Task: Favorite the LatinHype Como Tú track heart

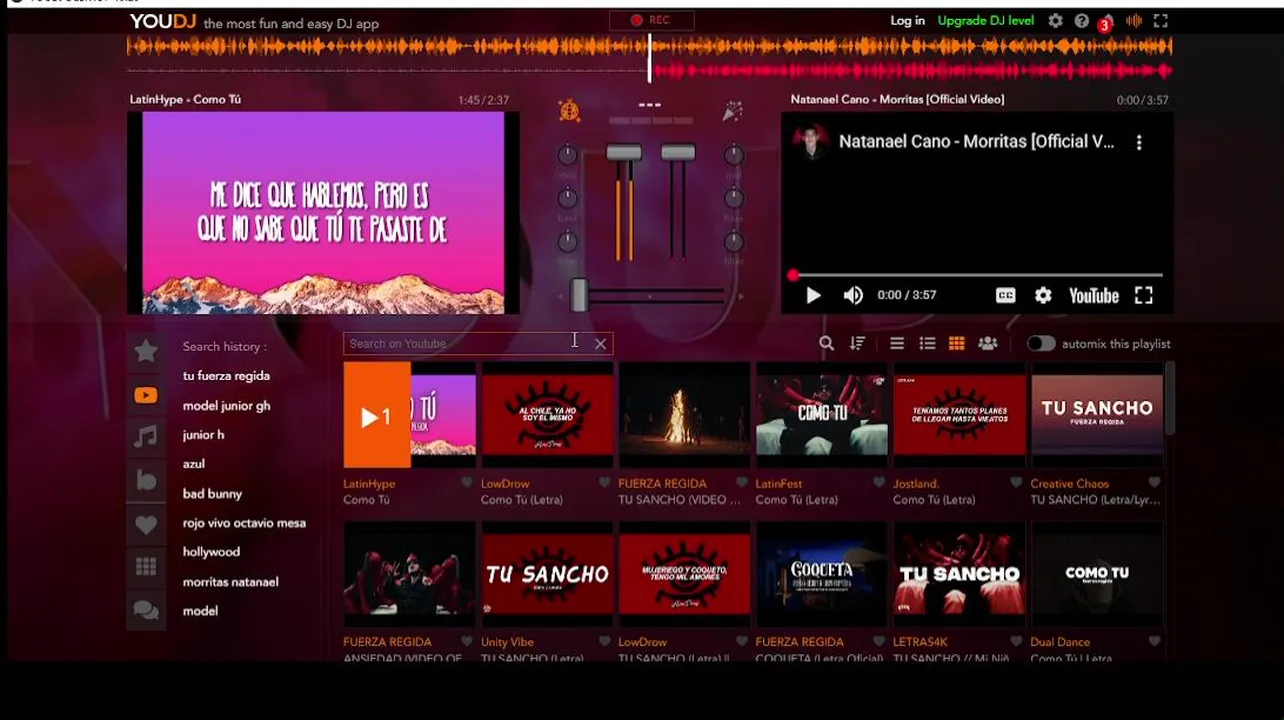Action: point(467,483)
